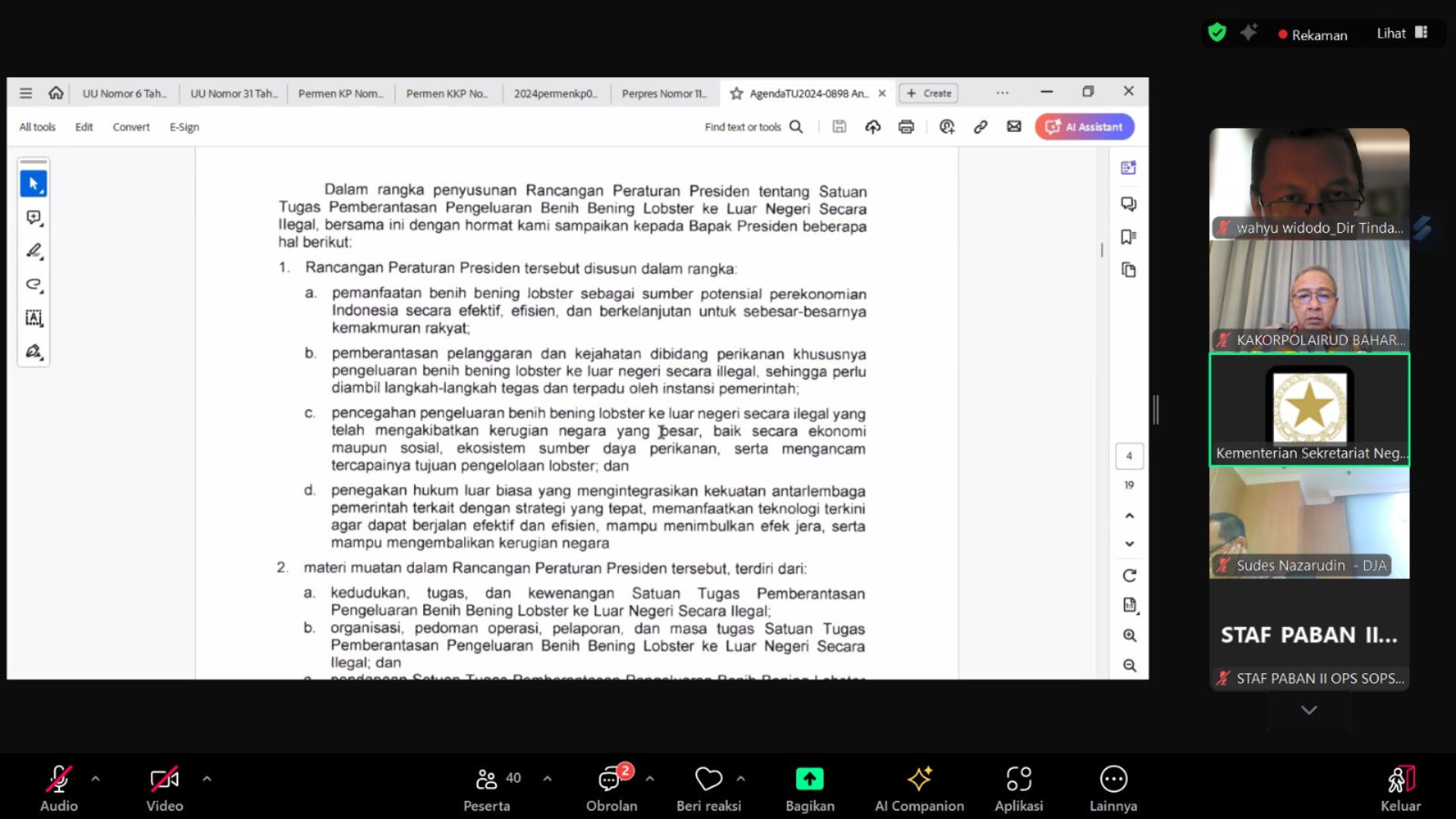Viewport: 1456px width, 819px height.
Task: Open the comments panel icon
Action: pyautogui.click(x=1128, y=204)
